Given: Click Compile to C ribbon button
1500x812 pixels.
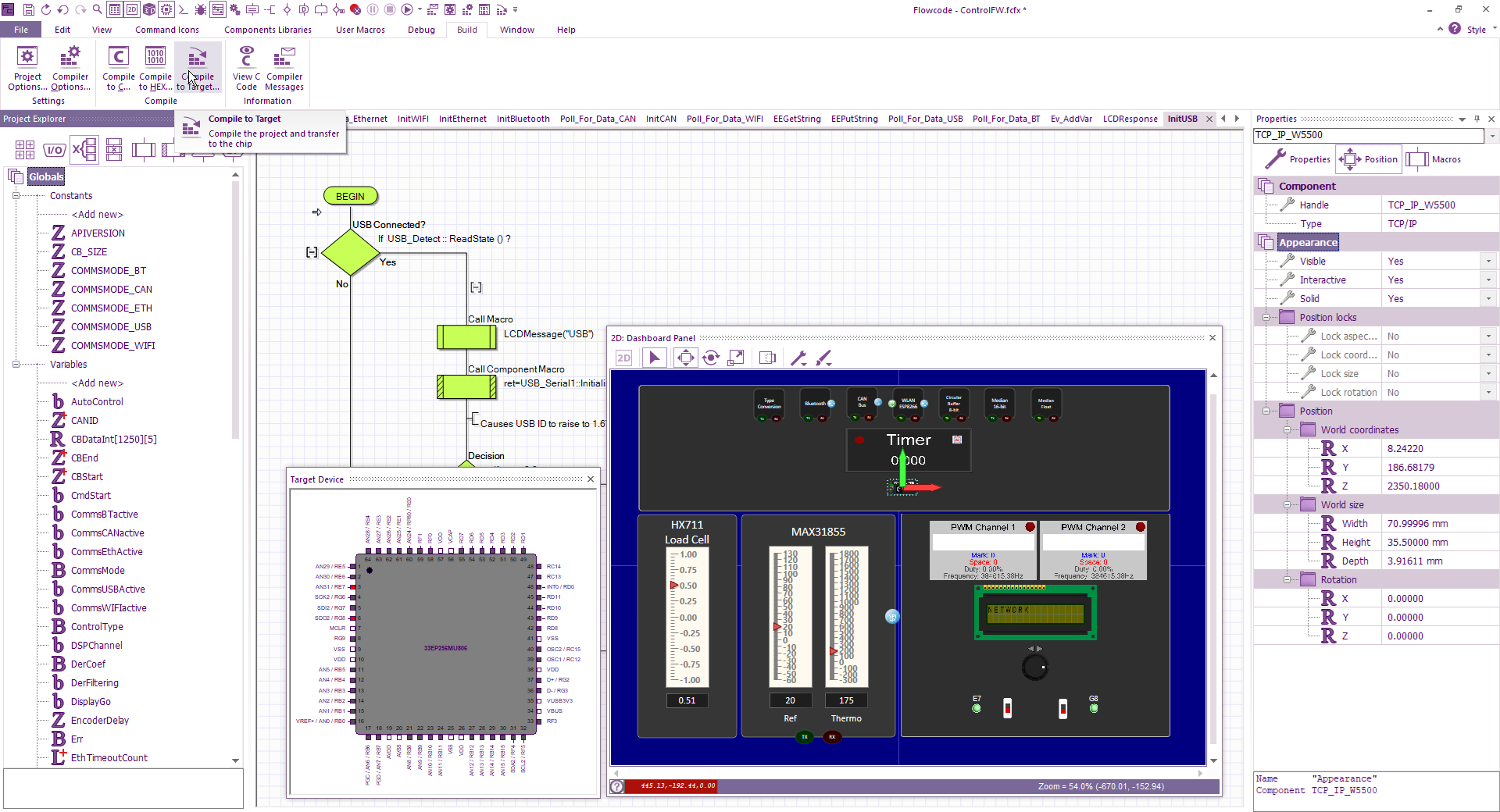Looking at the screenshot, I should tap(119, 69).
